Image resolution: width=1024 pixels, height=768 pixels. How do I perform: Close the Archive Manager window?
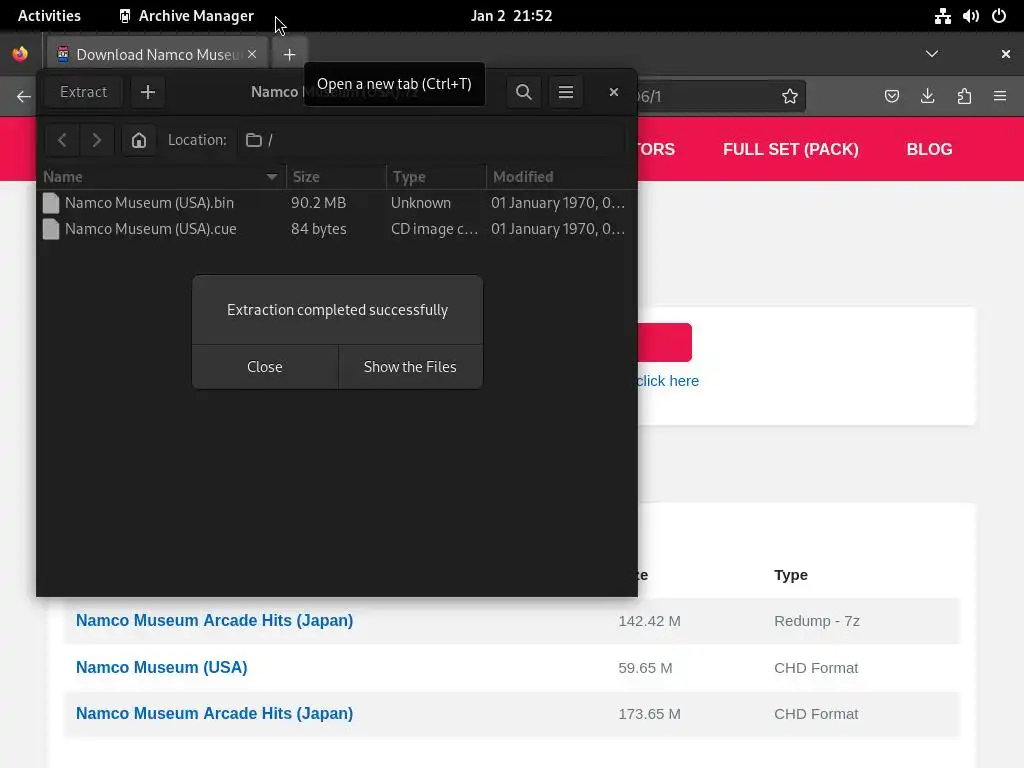pyautogui.click(x=613, y=92)
